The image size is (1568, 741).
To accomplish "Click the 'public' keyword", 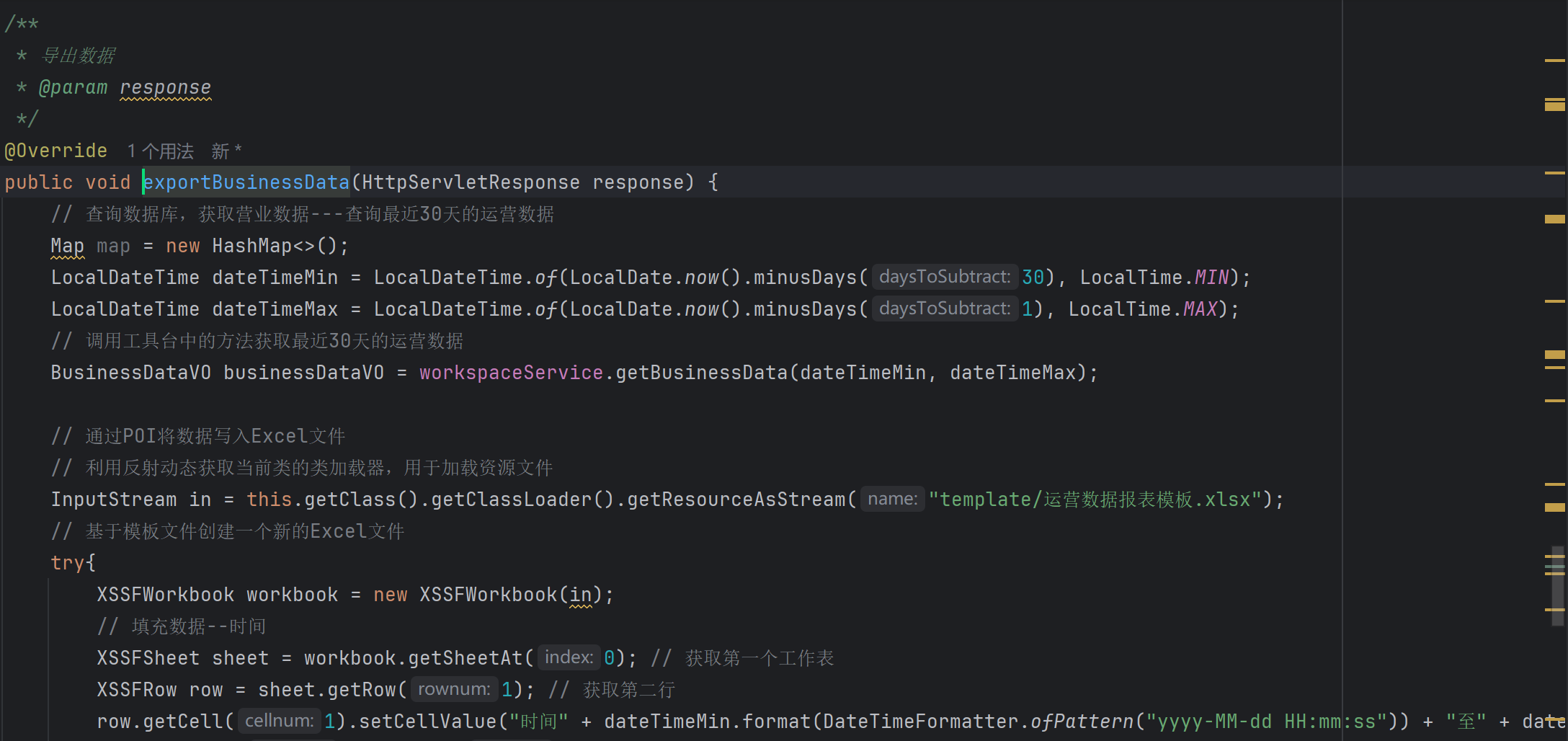I will (39, 182).
